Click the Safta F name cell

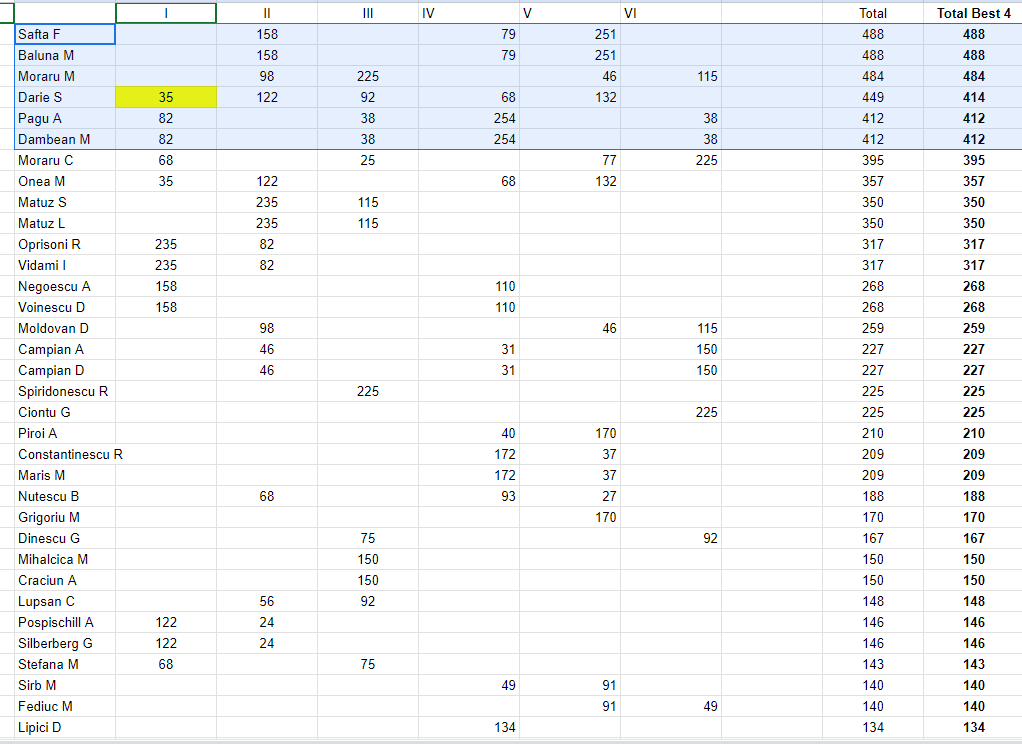tap(65, 34)
